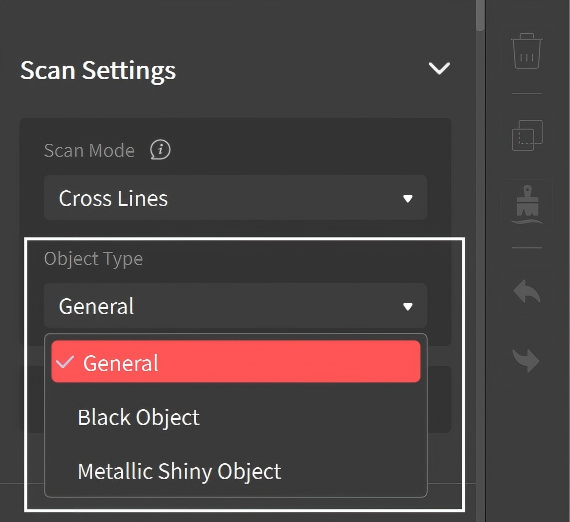Click the overlapping squares selection icon
This screenshot has height=522, width=570.
coord(527,135)
